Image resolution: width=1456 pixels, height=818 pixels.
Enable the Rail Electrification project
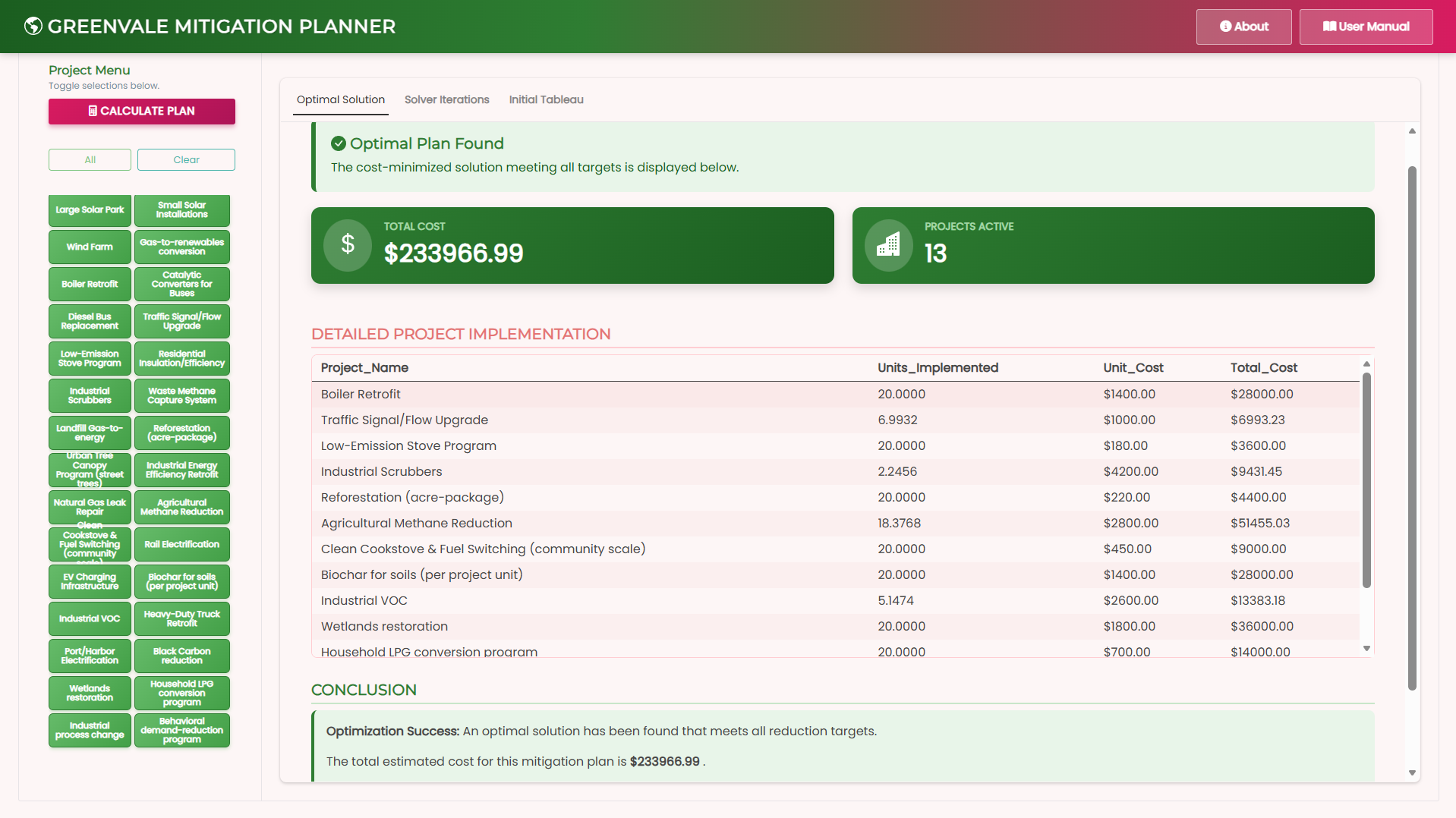181,544
